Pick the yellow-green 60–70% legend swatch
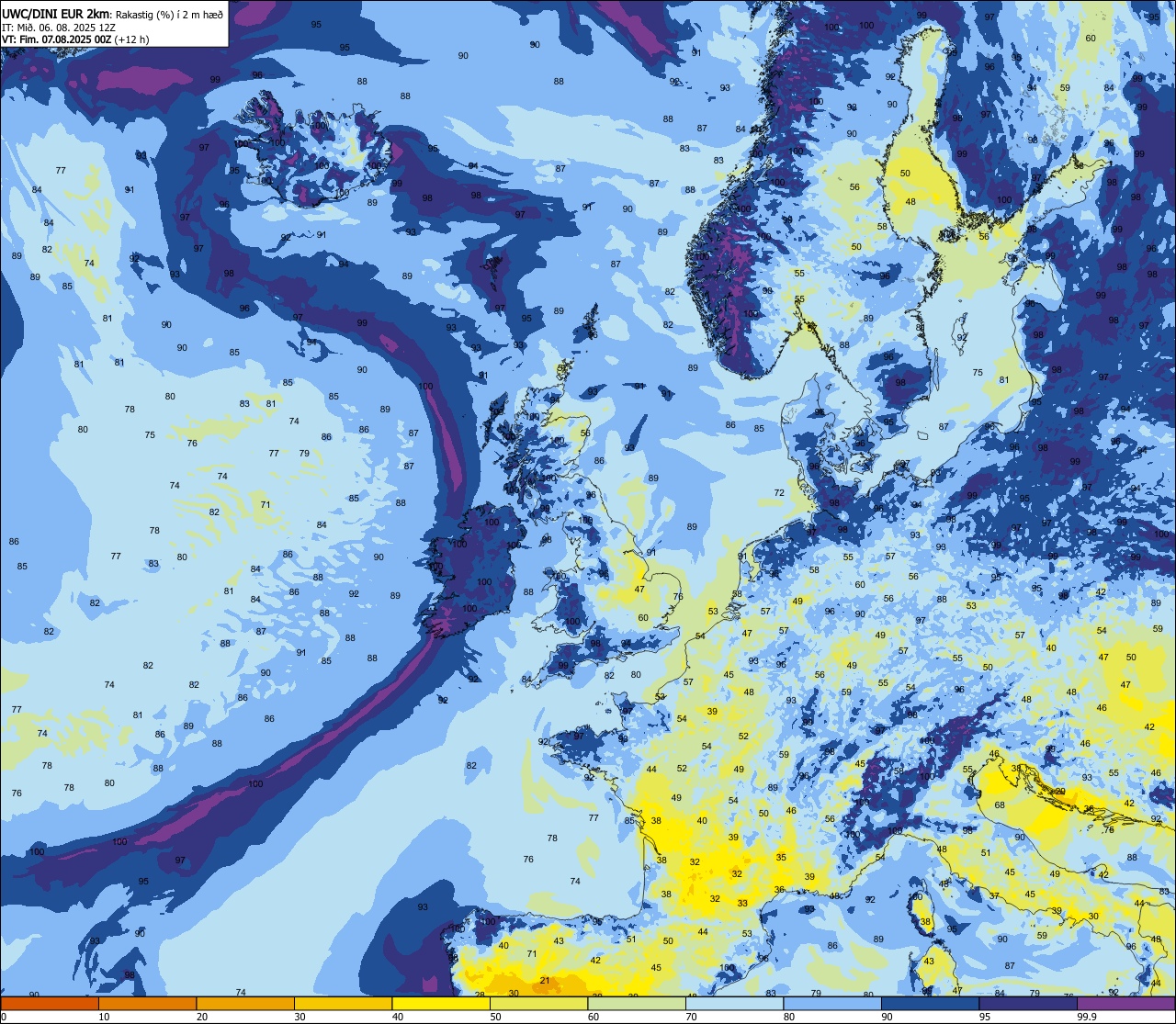1176x1024 pixels. 637,1003
